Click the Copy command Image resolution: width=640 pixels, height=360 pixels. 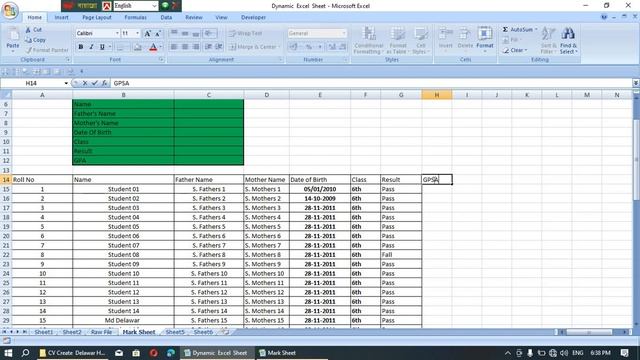point(35,40)
